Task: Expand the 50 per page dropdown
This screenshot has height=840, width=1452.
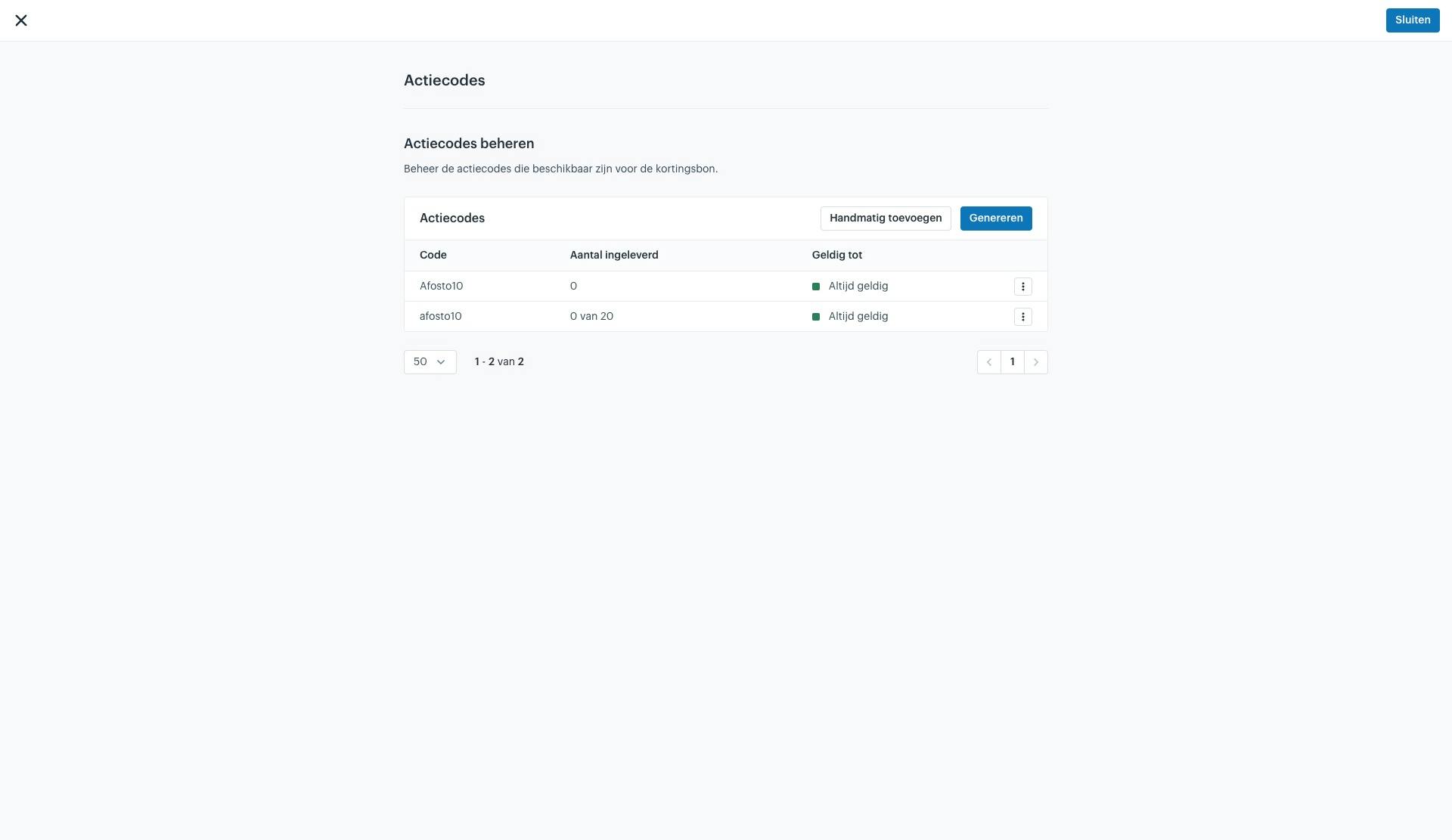Action: click(430, 362)
